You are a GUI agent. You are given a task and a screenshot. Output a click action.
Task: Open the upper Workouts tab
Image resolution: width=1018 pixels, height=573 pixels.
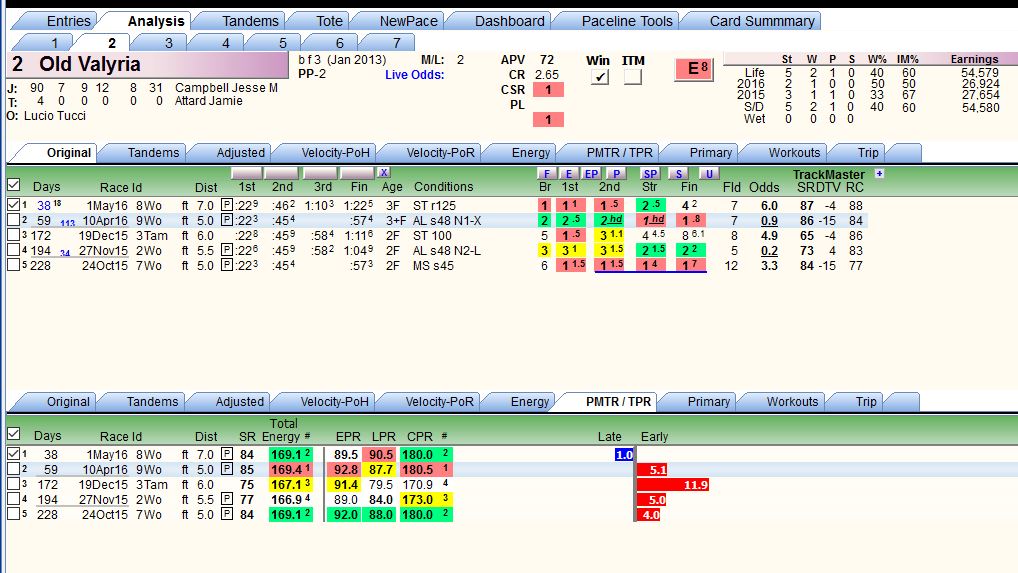click(x=794, y=152)
